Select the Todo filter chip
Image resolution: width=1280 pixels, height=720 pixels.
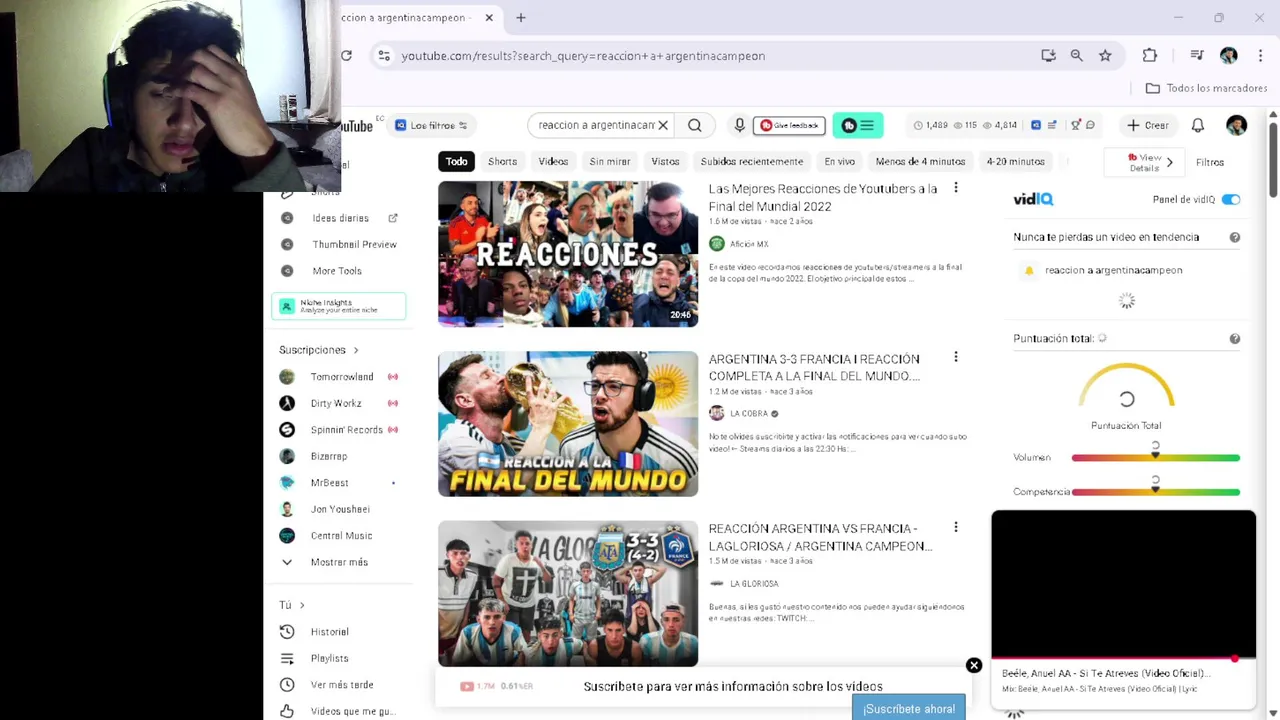[456, 161]
